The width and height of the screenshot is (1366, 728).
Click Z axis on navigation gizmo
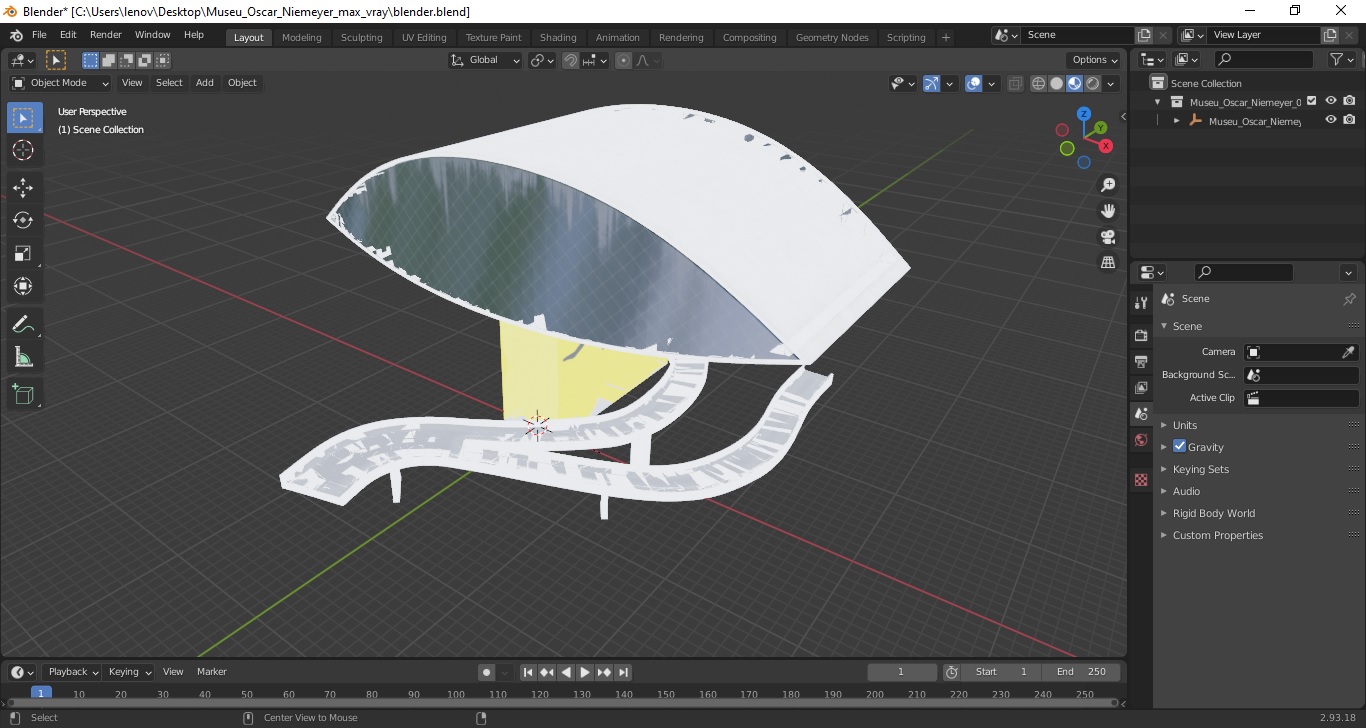[x=1084, y=114]
